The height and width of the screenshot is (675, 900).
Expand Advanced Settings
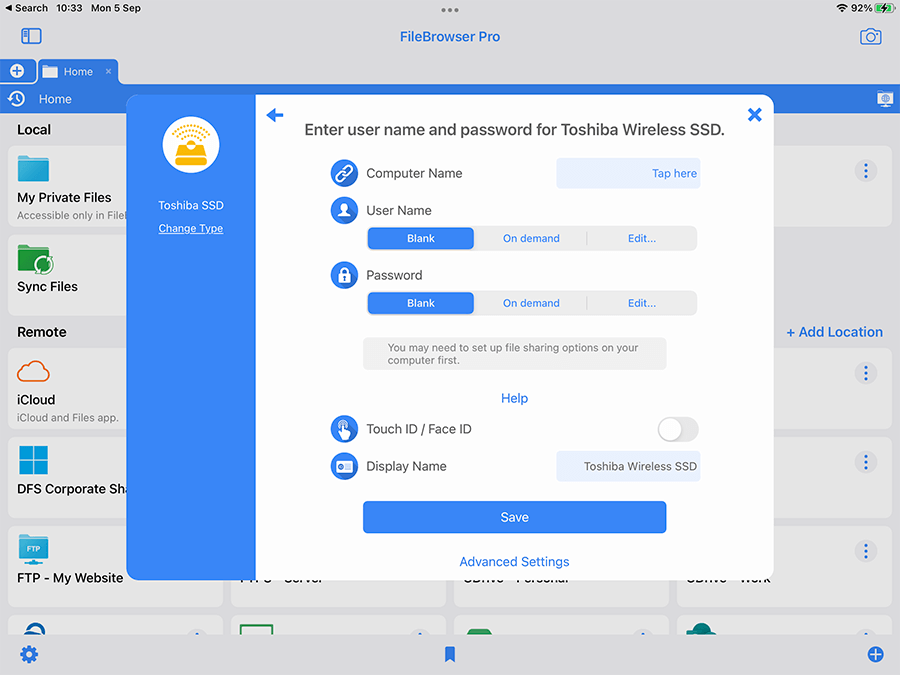click(514, 562)
